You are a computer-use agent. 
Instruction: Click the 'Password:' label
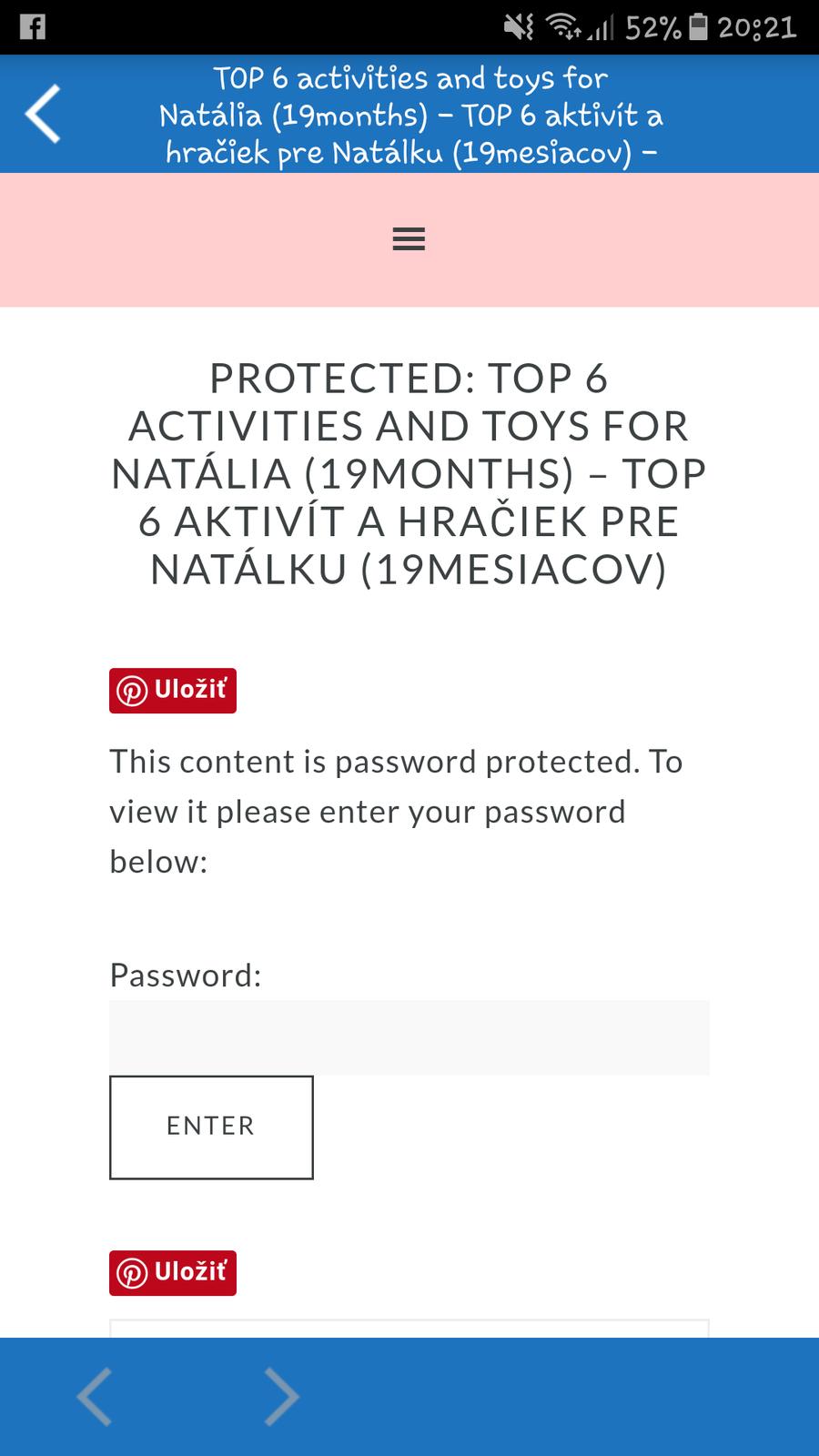tap(186, 975)
